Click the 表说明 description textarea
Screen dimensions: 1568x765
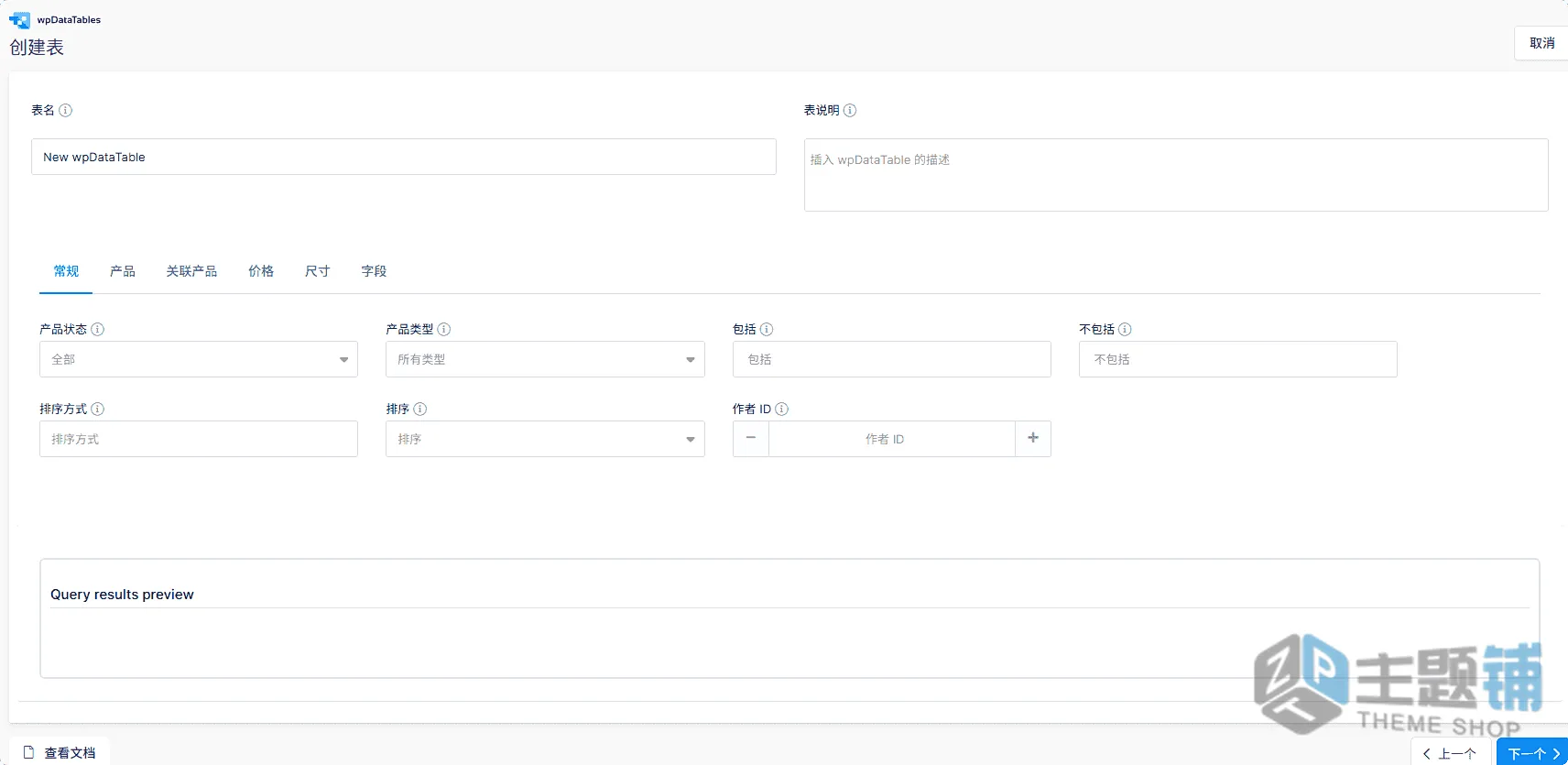tap(1176, 175)
